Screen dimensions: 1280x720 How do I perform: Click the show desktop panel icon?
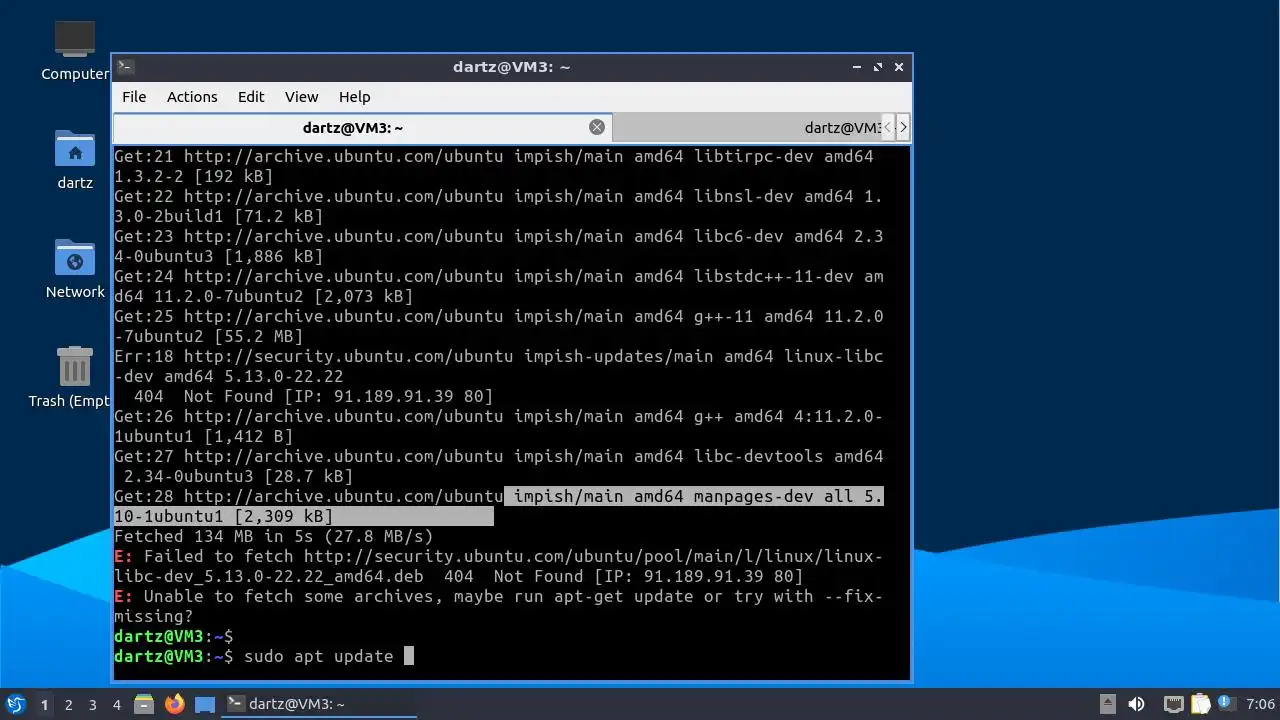click(x=205, y=704)
